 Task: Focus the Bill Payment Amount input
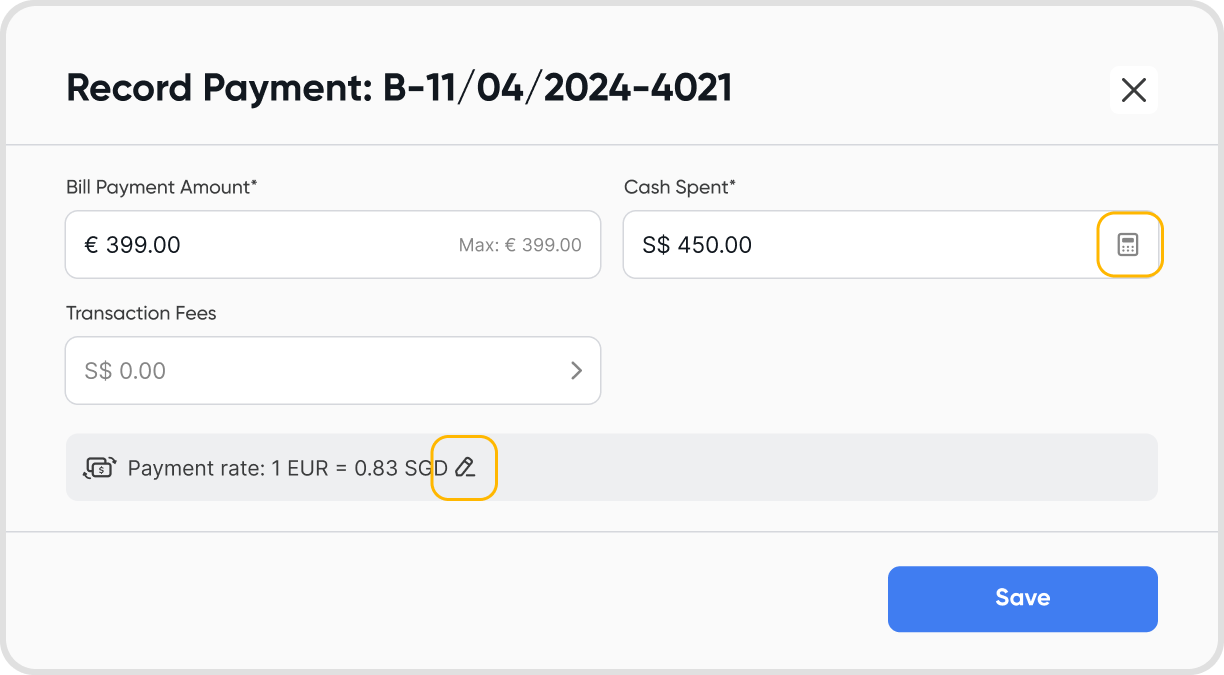coord(300,245)
